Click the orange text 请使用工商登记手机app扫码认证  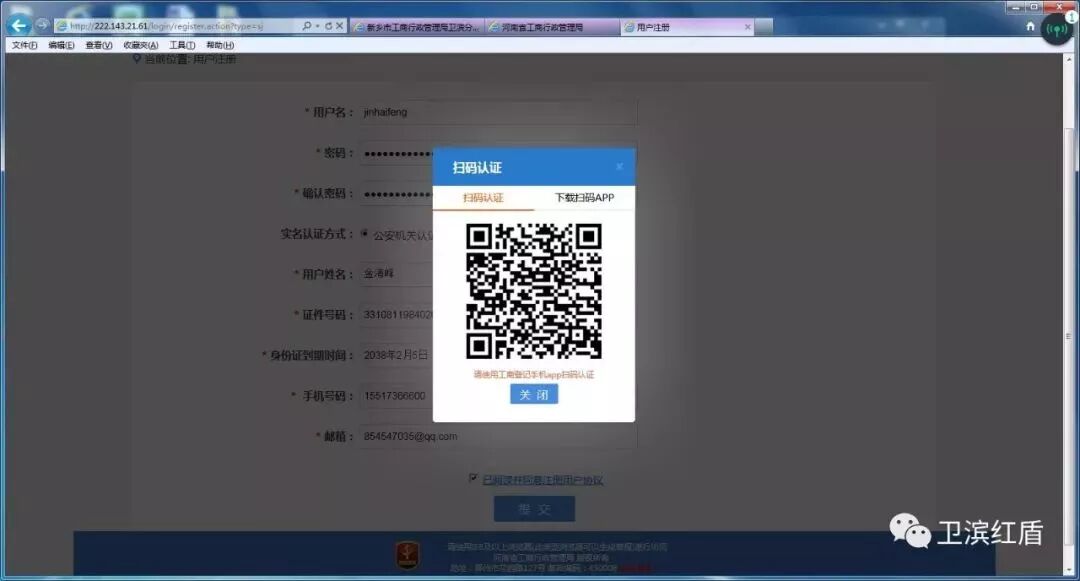534,374
